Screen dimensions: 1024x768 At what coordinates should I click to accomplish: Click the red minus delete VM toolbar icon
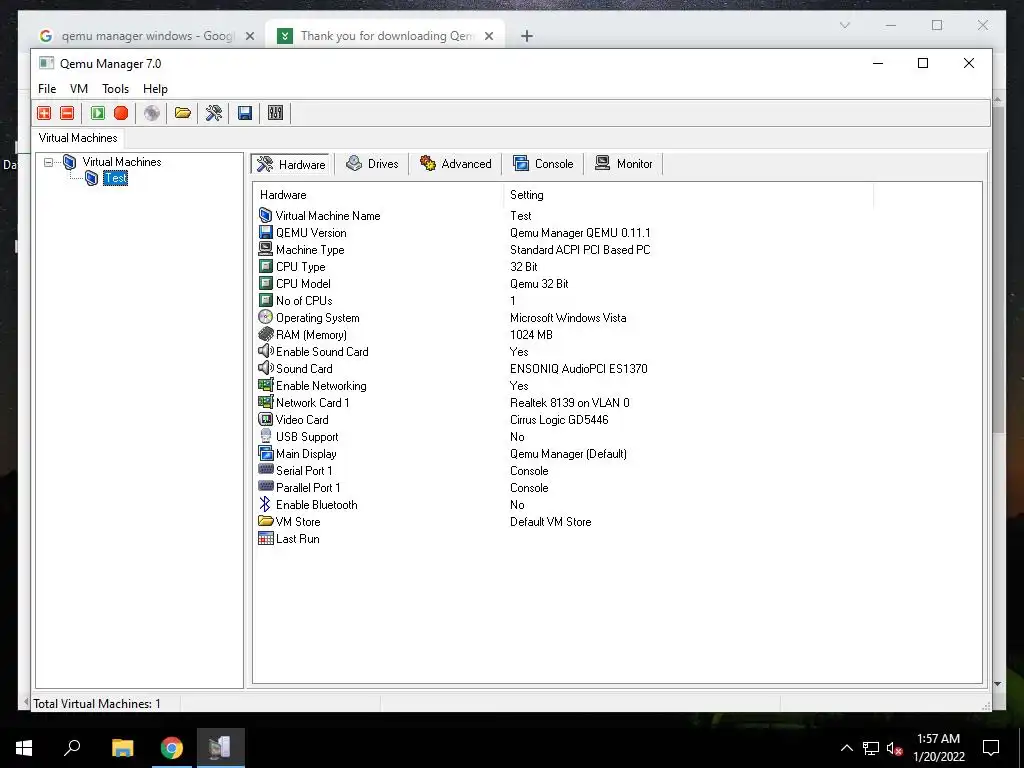point(67,113)
